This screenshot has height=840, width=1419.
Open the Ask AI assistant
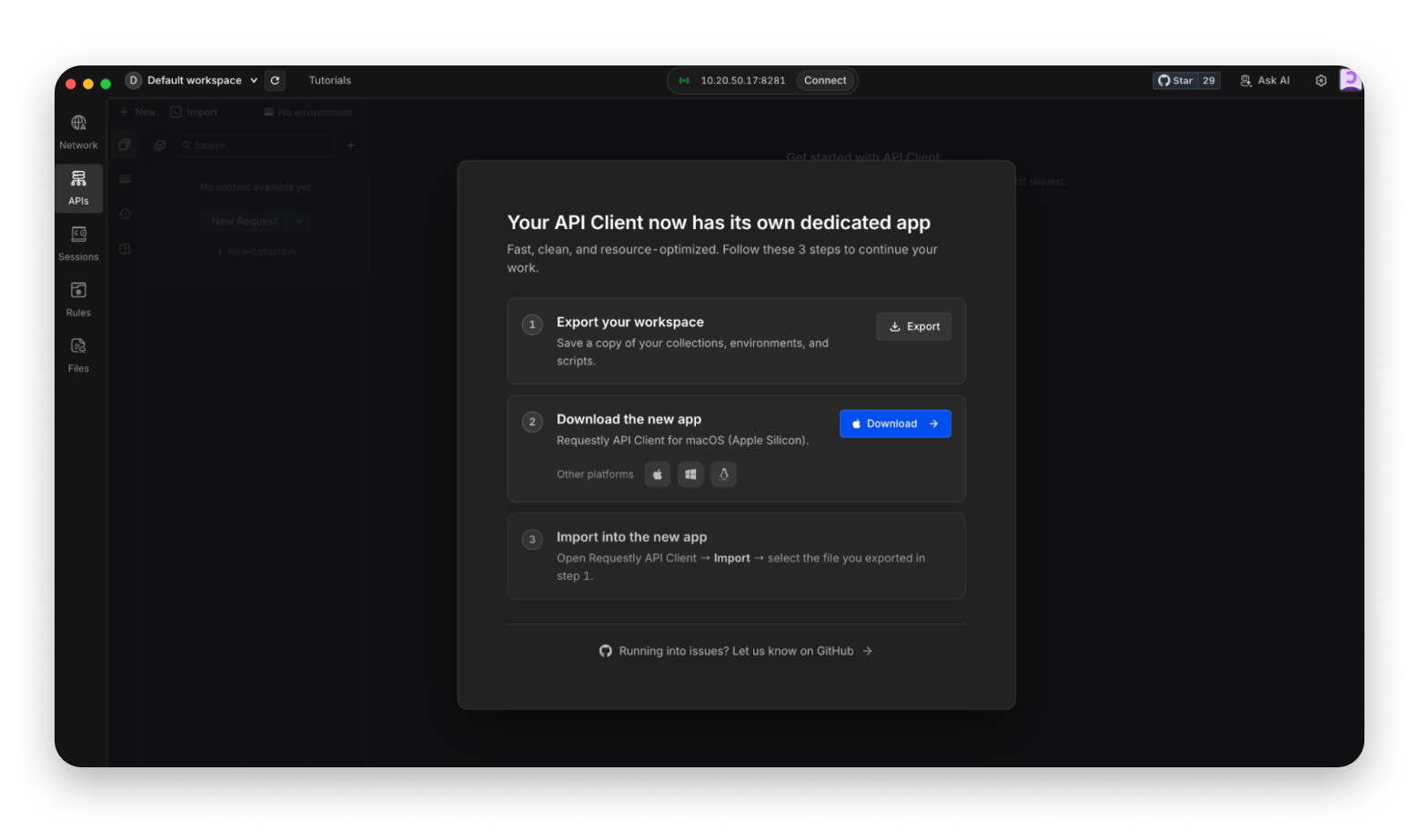tap(1265, 80)
